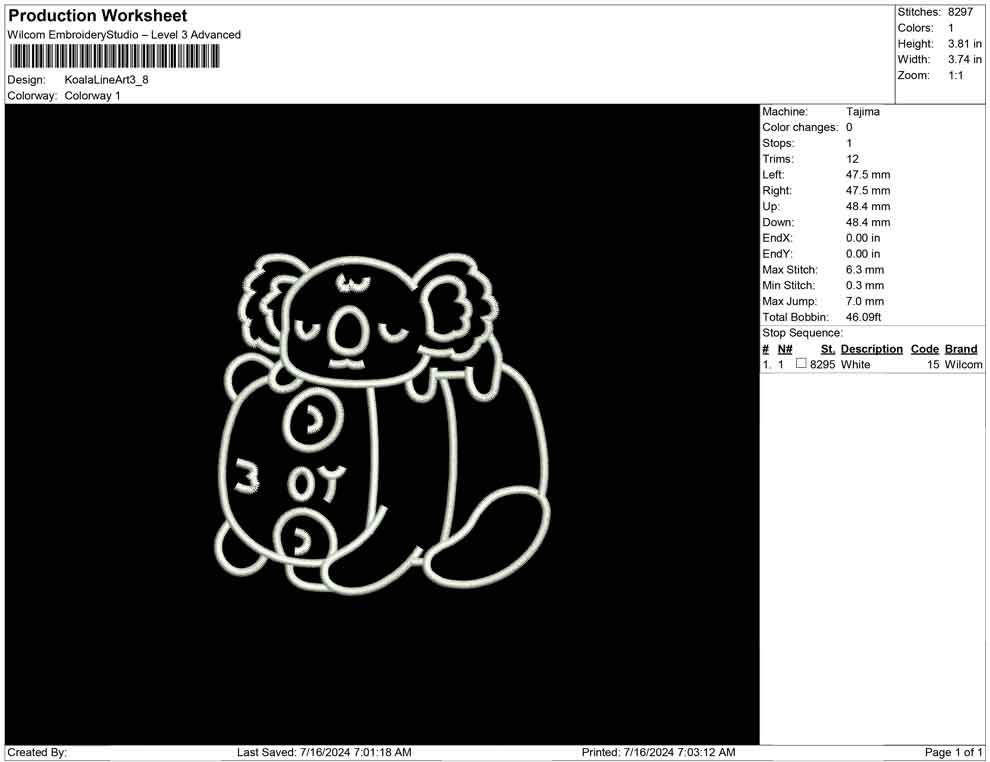
Task: Click the Trims value '12'
Action: coord(852,159)
